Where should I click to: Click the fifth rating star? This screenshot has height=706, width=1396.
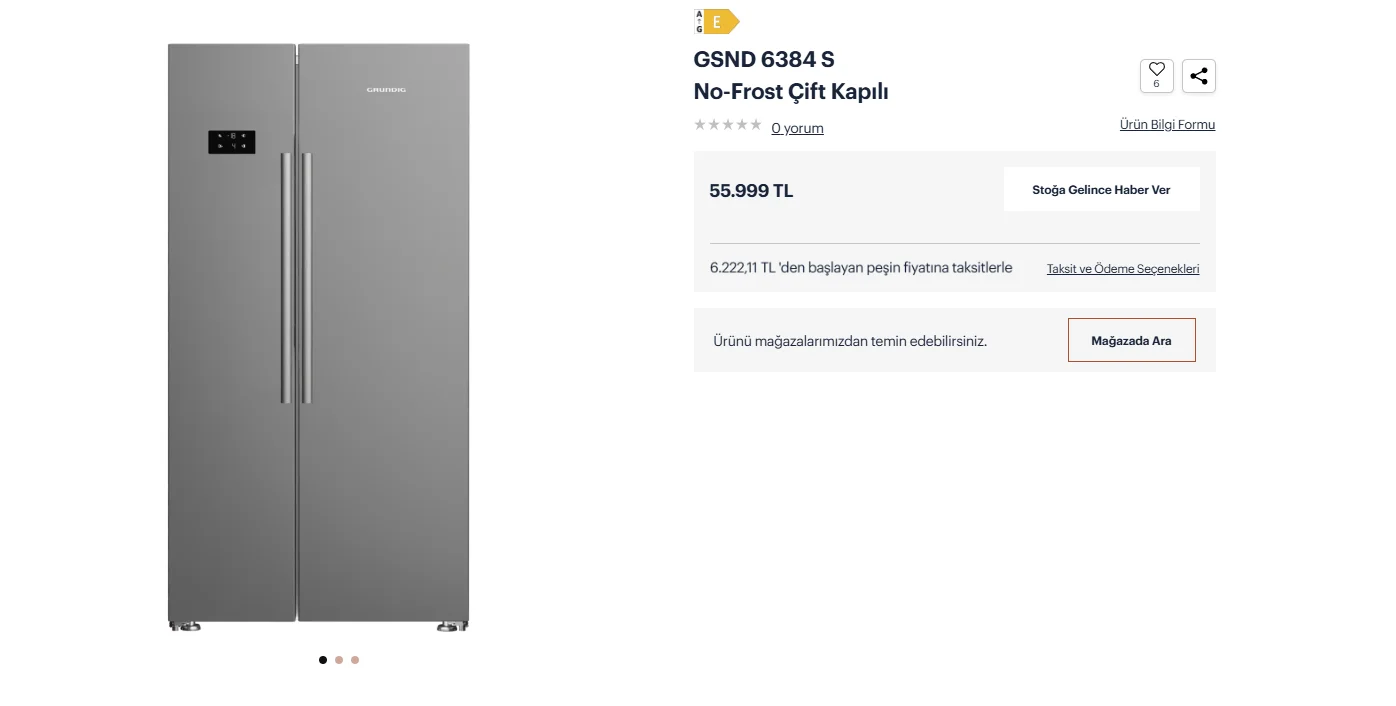coord(756,125)
